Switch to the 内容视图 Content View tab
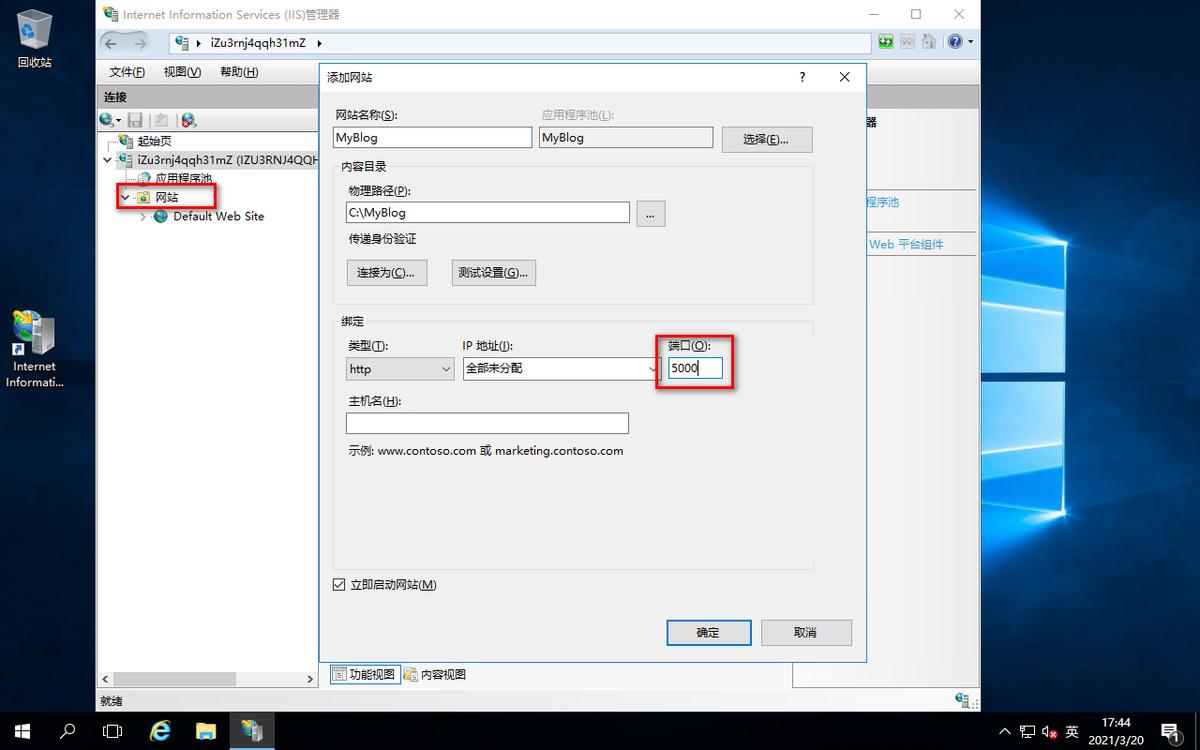Image resolution: width=1200 pixels, height=750 pixels. [435, 674]
